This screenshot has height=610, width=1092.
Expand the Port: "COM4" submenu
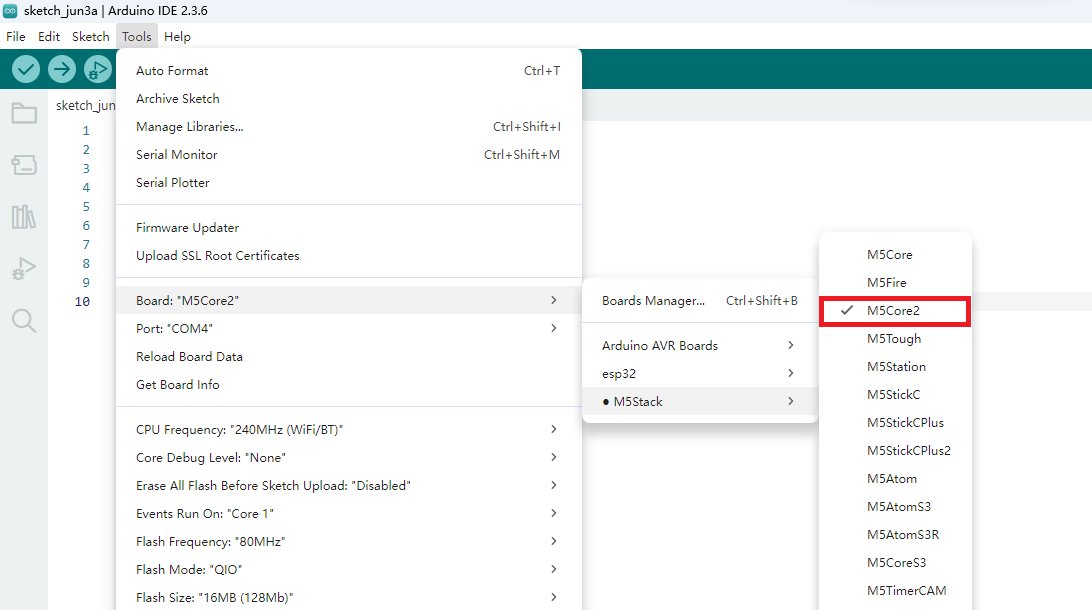348,328
